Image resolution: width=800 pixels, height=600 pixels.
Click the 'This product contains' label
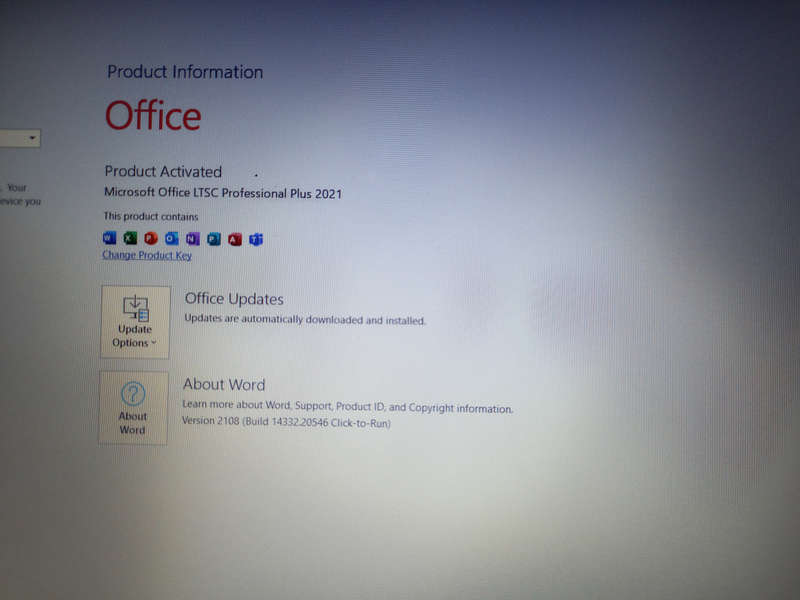click(151, 216)
